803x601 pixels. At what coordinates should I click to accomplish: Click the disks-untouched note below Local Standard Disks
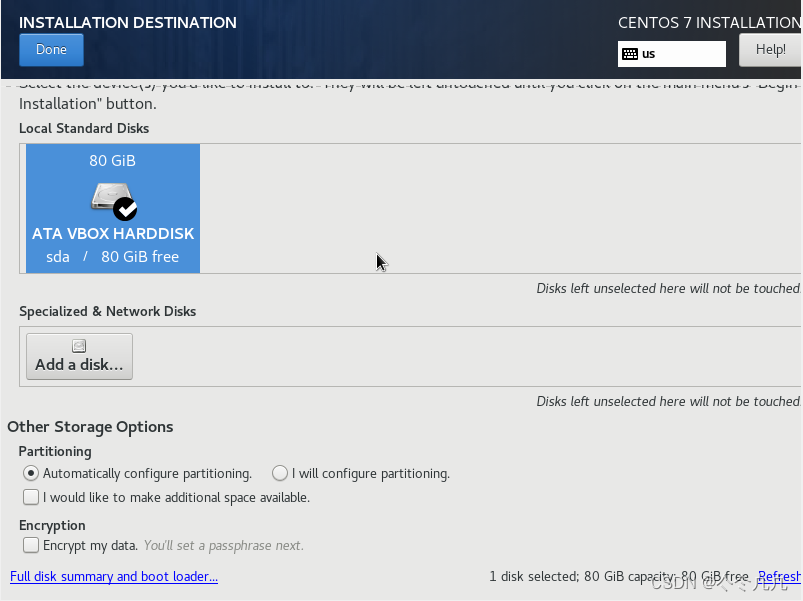coord(668,288)
